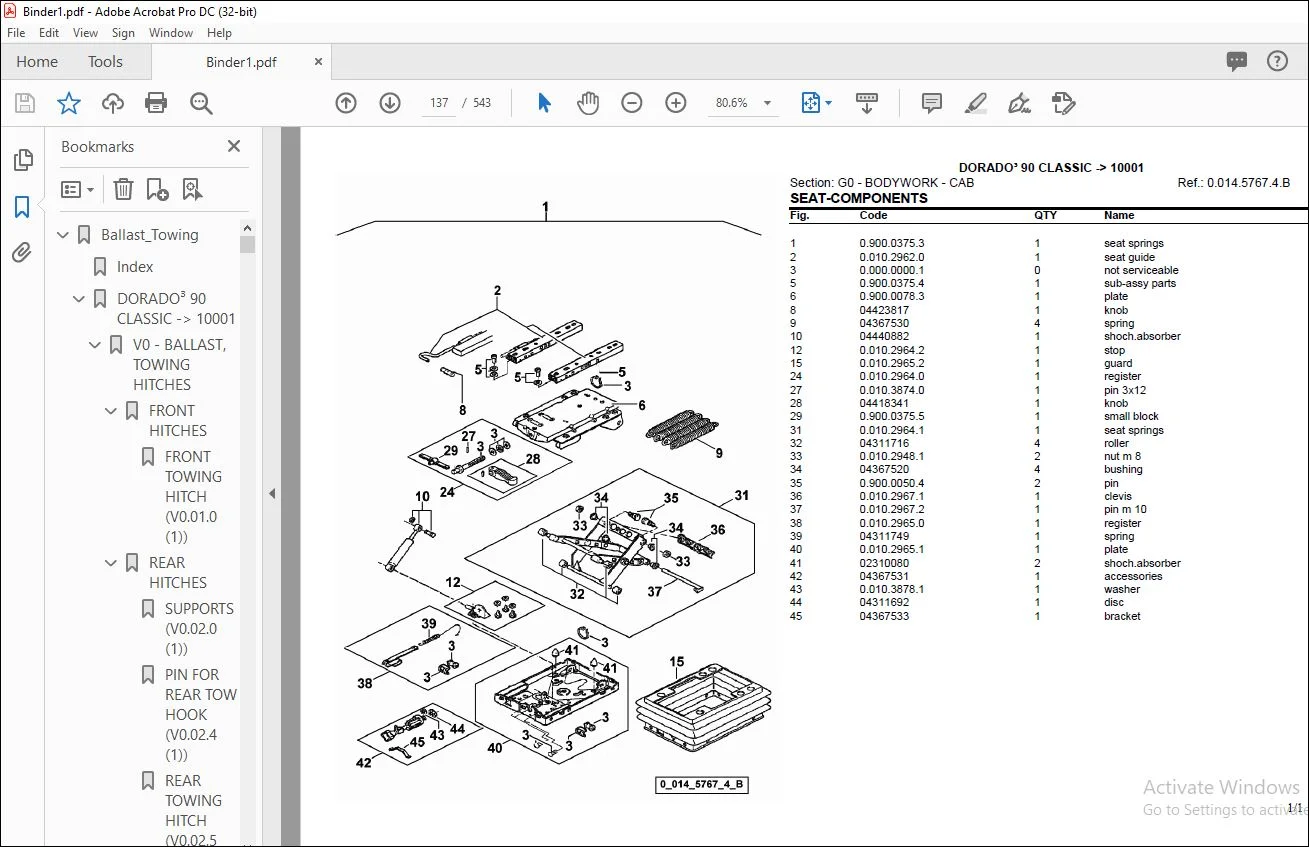Delete the selected bookmark
Screen dimensions: 1309x847
tap(123, 189)
